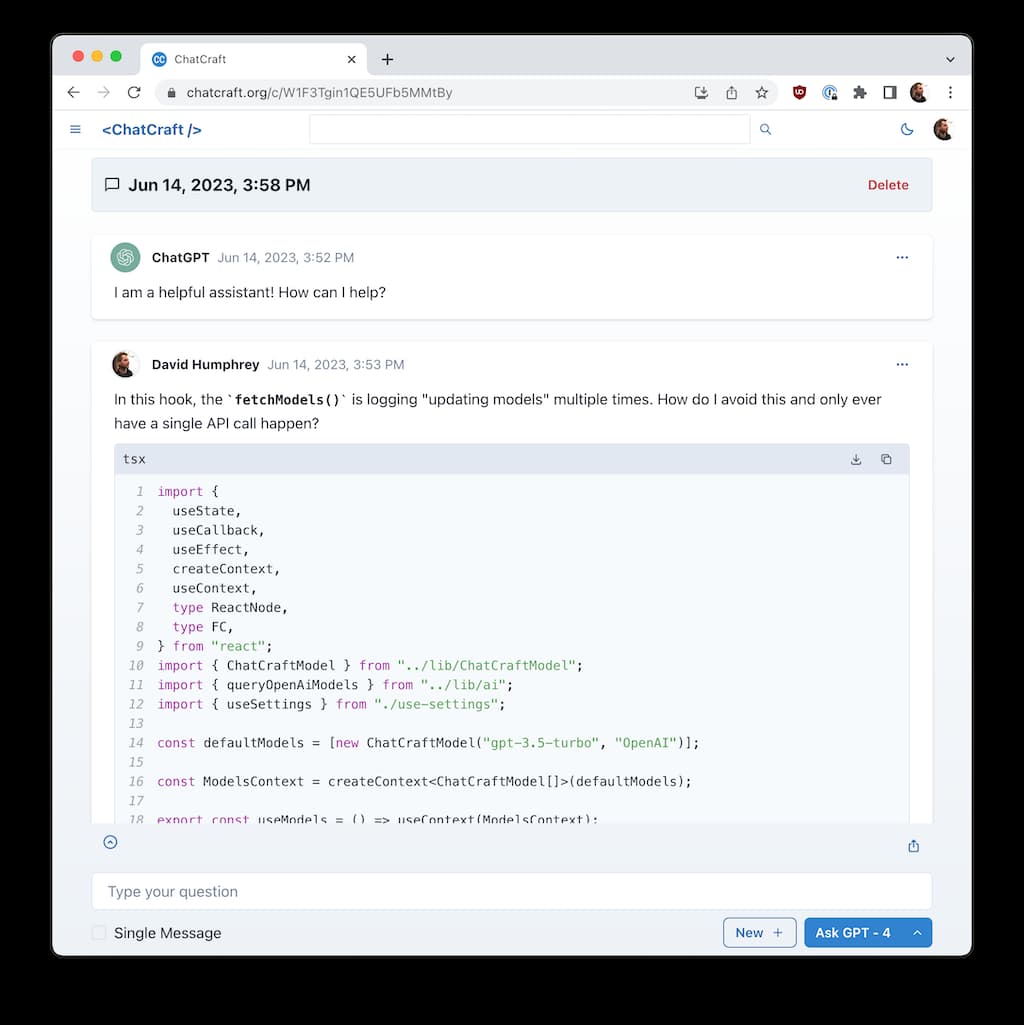The width and height of the screenshot is (1024, 1025).
Task: Open the hamburger sidebar menu
Action: (x=75, y=129)
